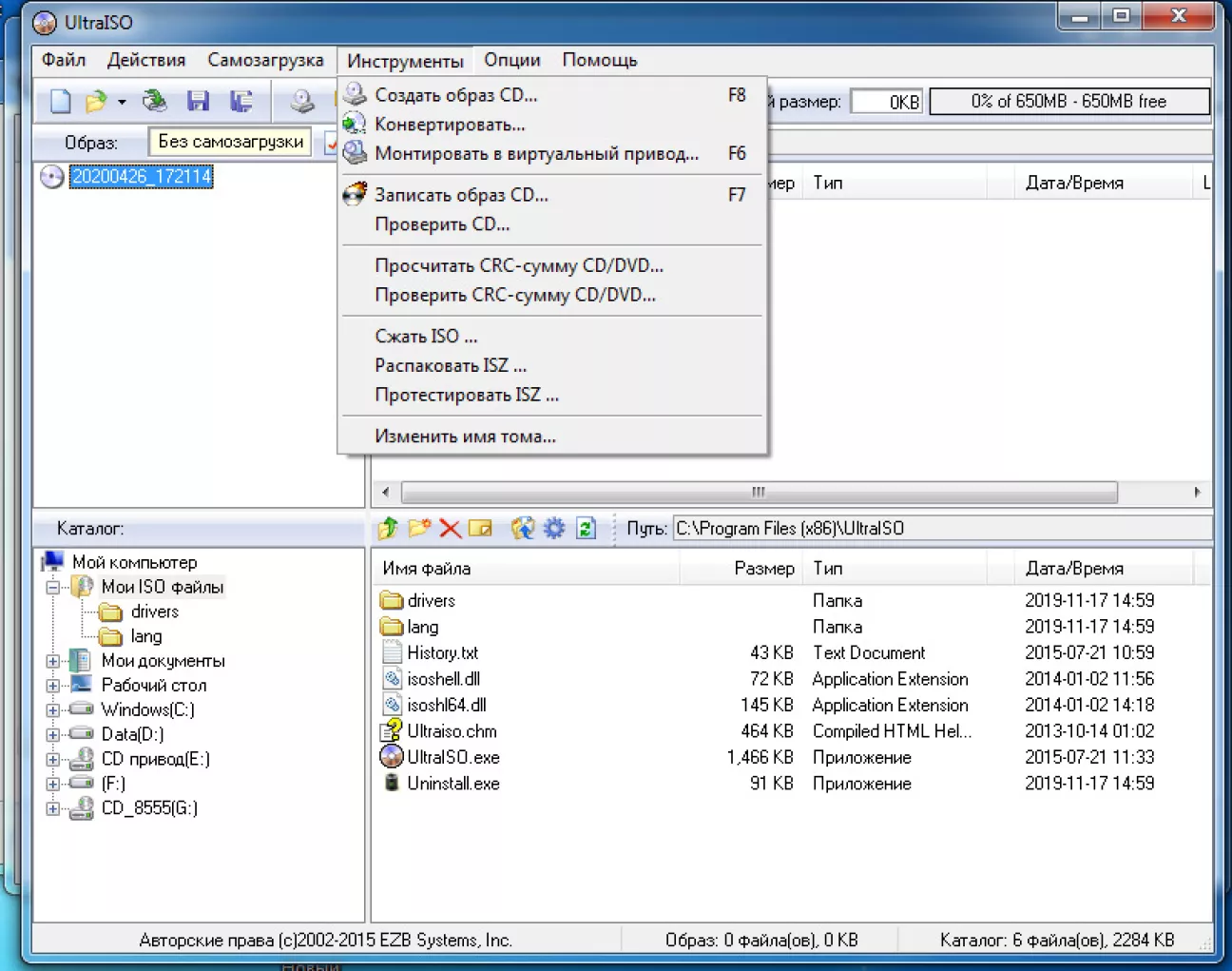Click the blue gear settings icon
Viewport: 1232px width, 971px height.
pyautogui.click(x=554, y=529)
